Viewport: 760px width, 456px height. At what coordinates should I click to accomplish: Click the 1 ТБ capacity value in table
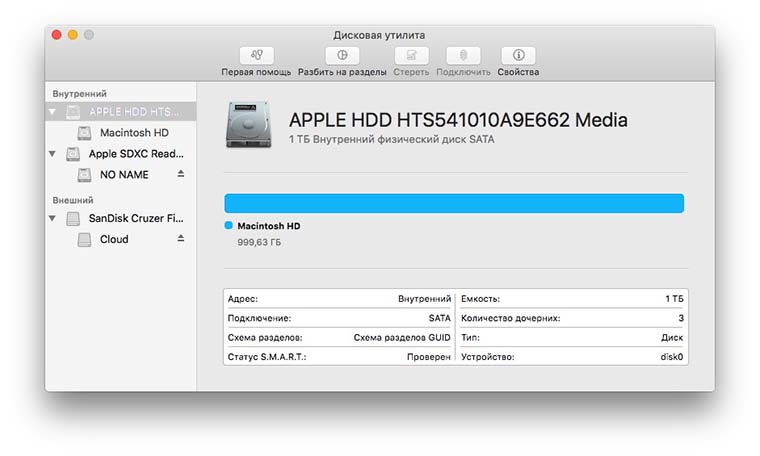click(x=674, y=299)
